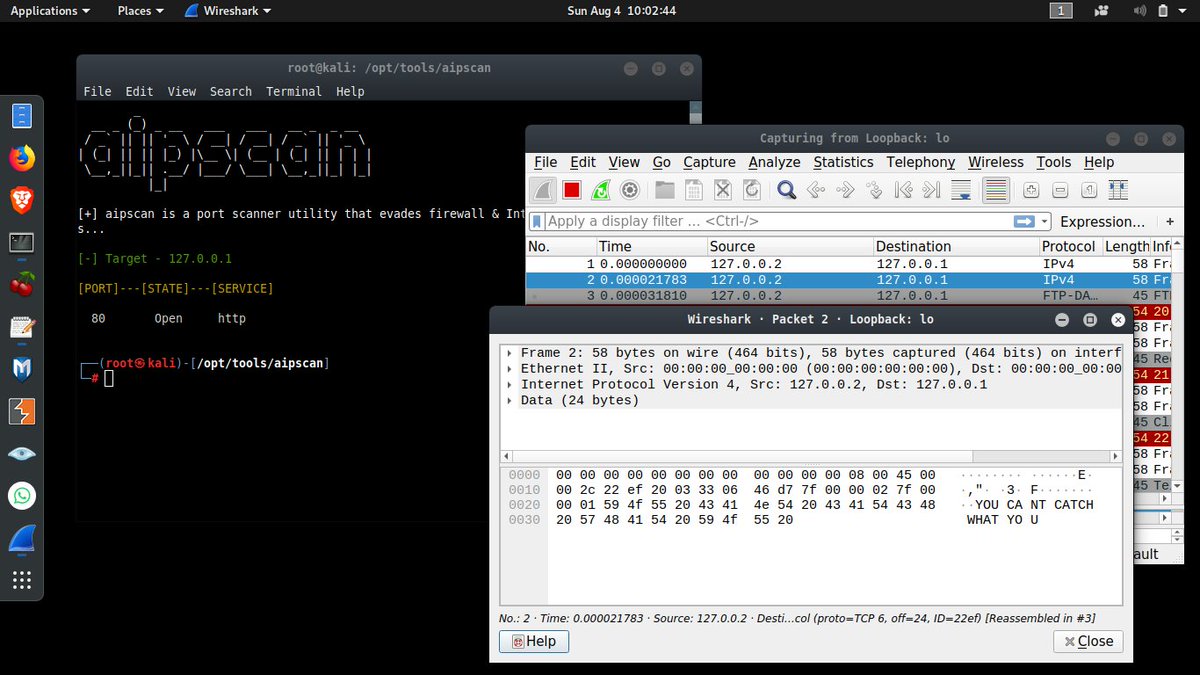
Task: Find a packet using the magnifier icon
Action: pos(787,190)
